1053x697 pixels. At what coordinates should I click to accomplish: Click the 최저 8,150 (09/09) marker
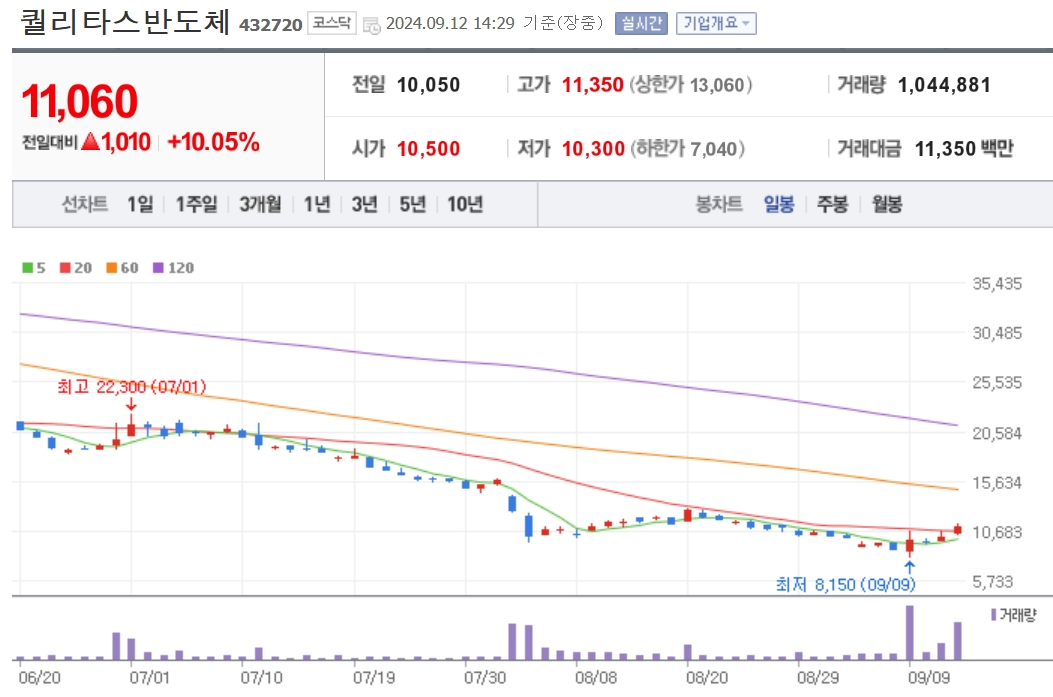pos(845,585)
